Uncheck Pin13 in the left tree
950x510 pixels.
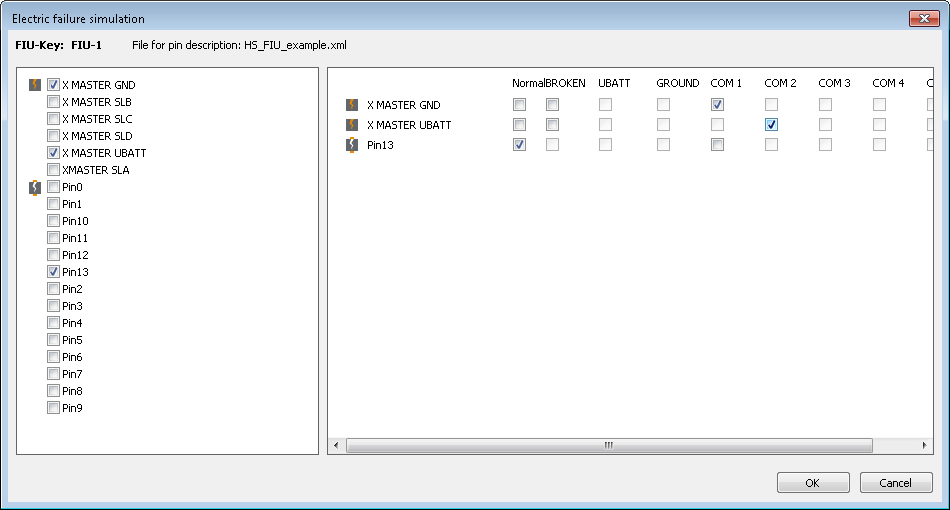pos(53,271)
